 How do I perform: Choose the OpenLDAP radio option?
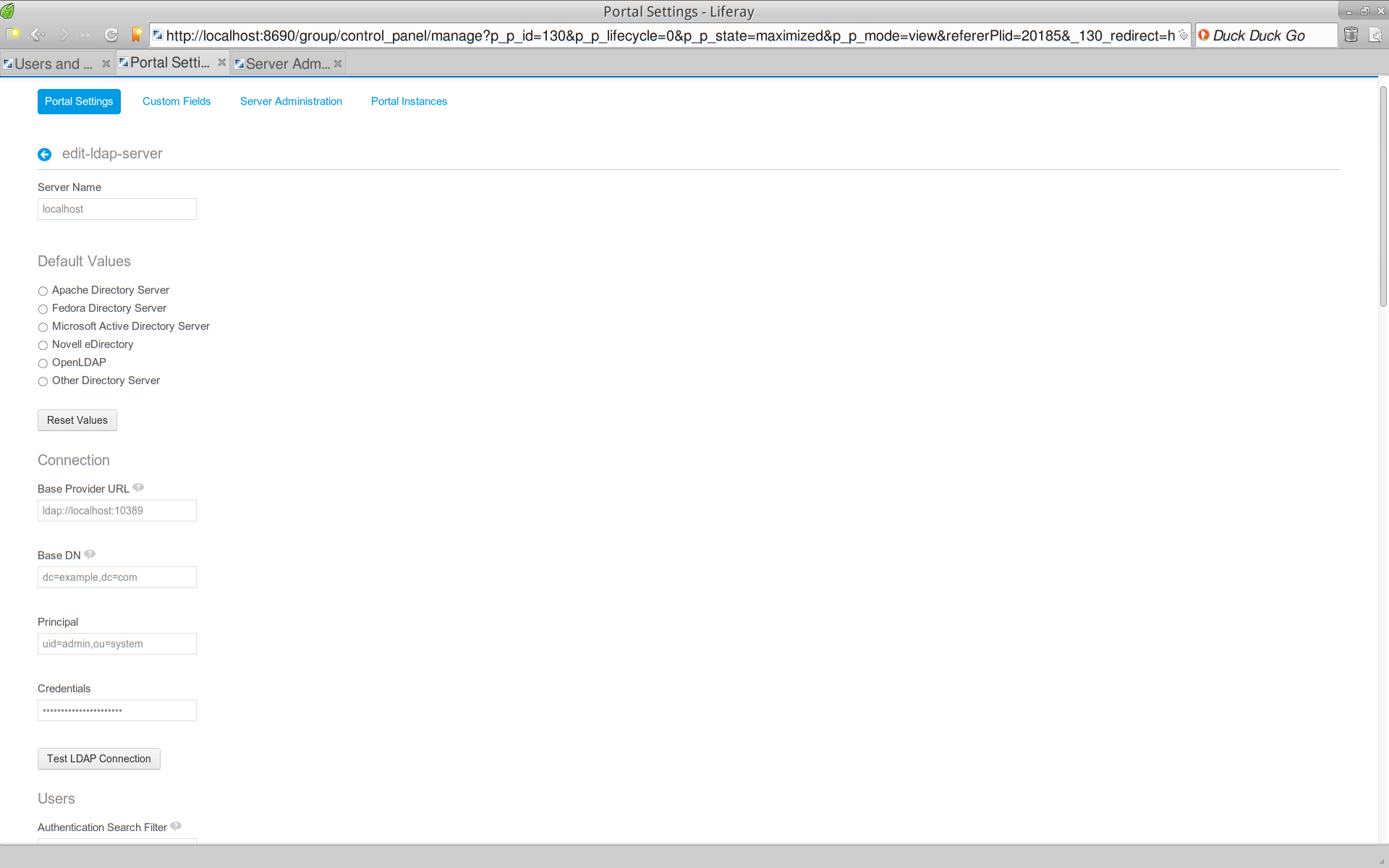click(x=43, y=363)
